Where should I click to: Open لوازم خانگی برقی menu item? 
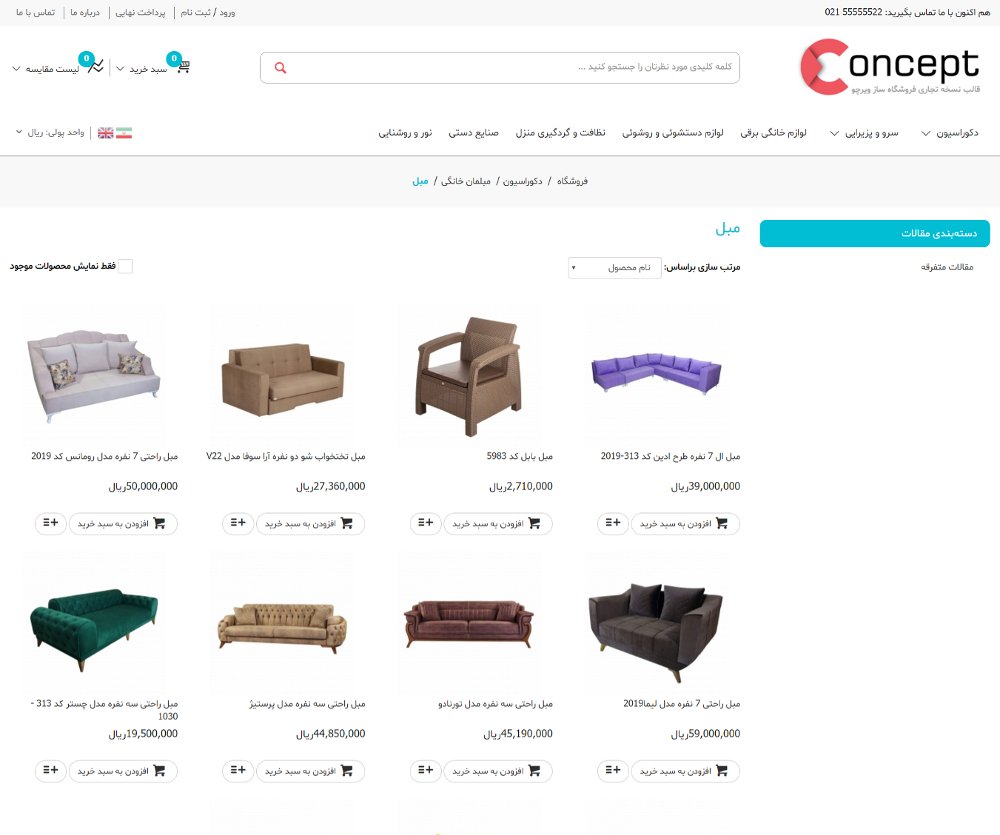[x=773, y=133]
